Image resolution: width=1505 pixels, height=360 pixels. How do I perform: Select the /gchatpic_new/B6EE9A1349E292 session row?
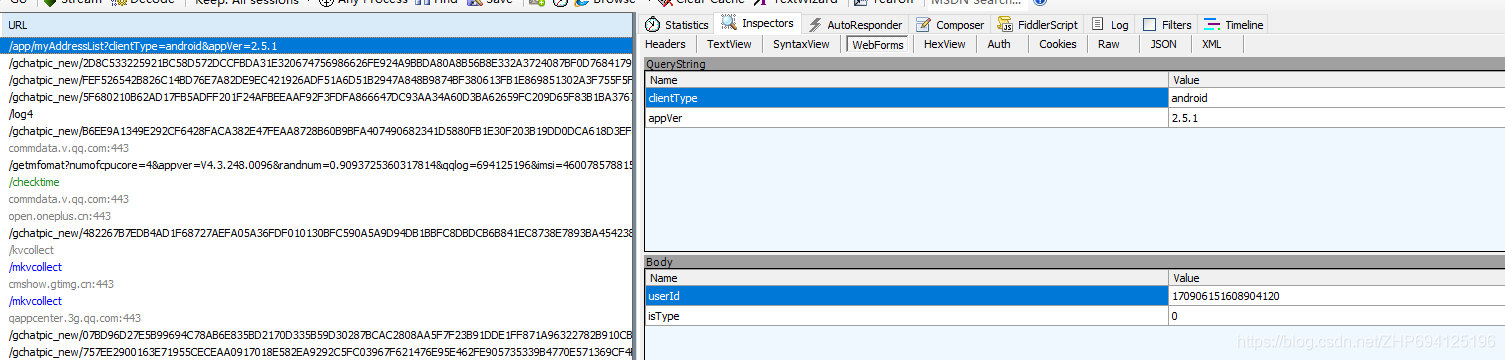(317, 131)
